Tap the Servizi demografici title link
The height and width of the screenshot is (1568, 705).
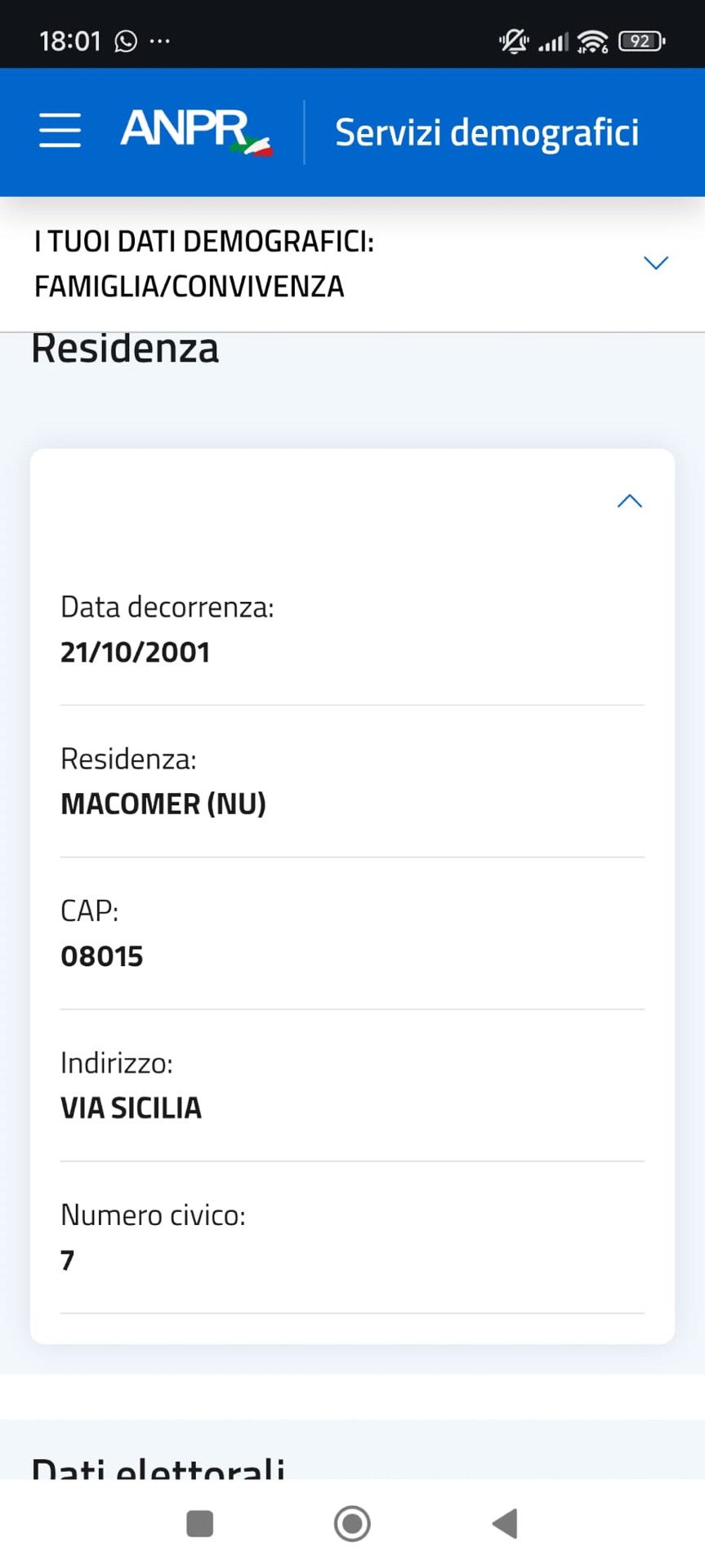click(x=487, y=132)
